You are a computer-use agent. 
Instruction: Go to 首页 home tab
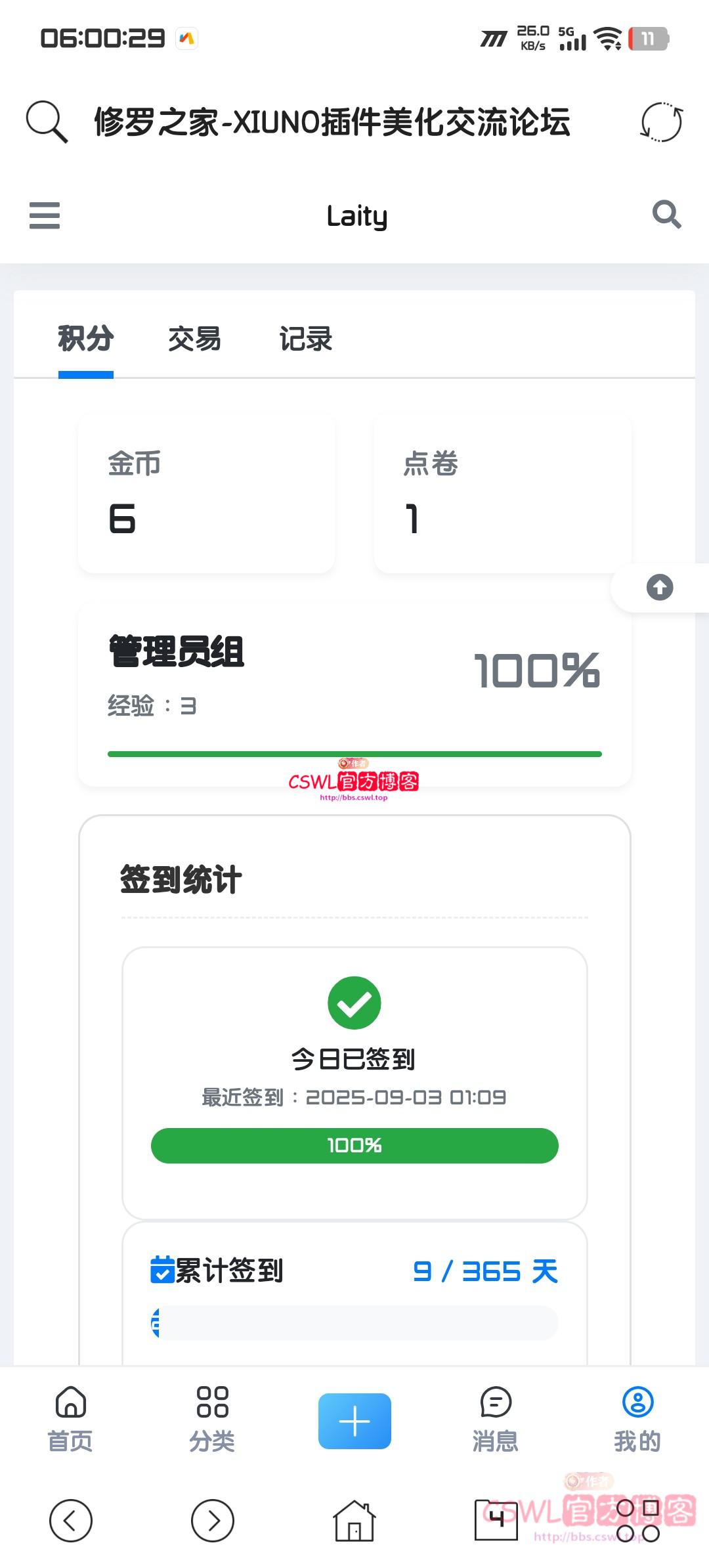pyautogui.click(x=70, y=1417)
